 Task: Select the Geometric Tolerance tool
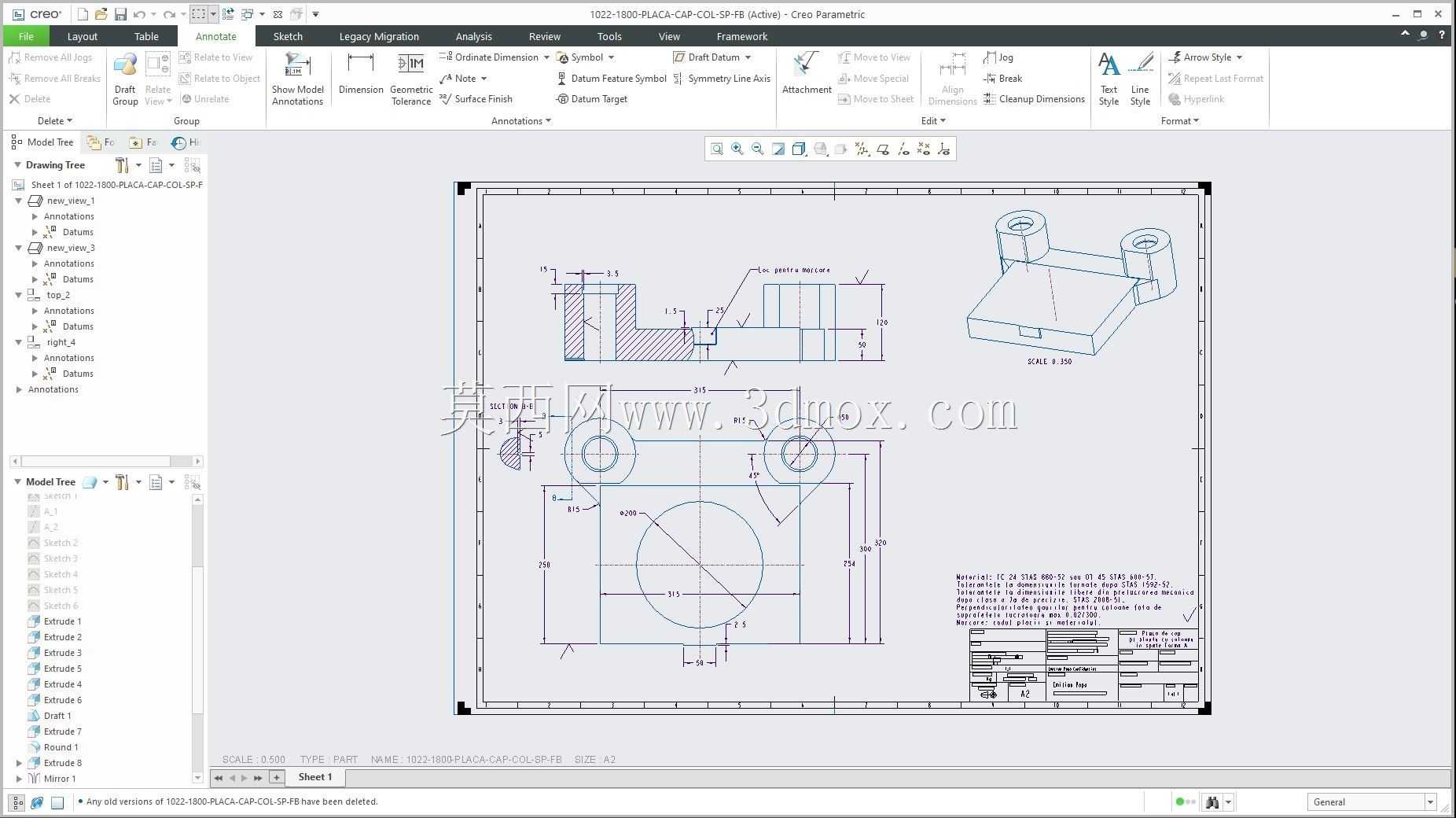(x=411, y=79)
